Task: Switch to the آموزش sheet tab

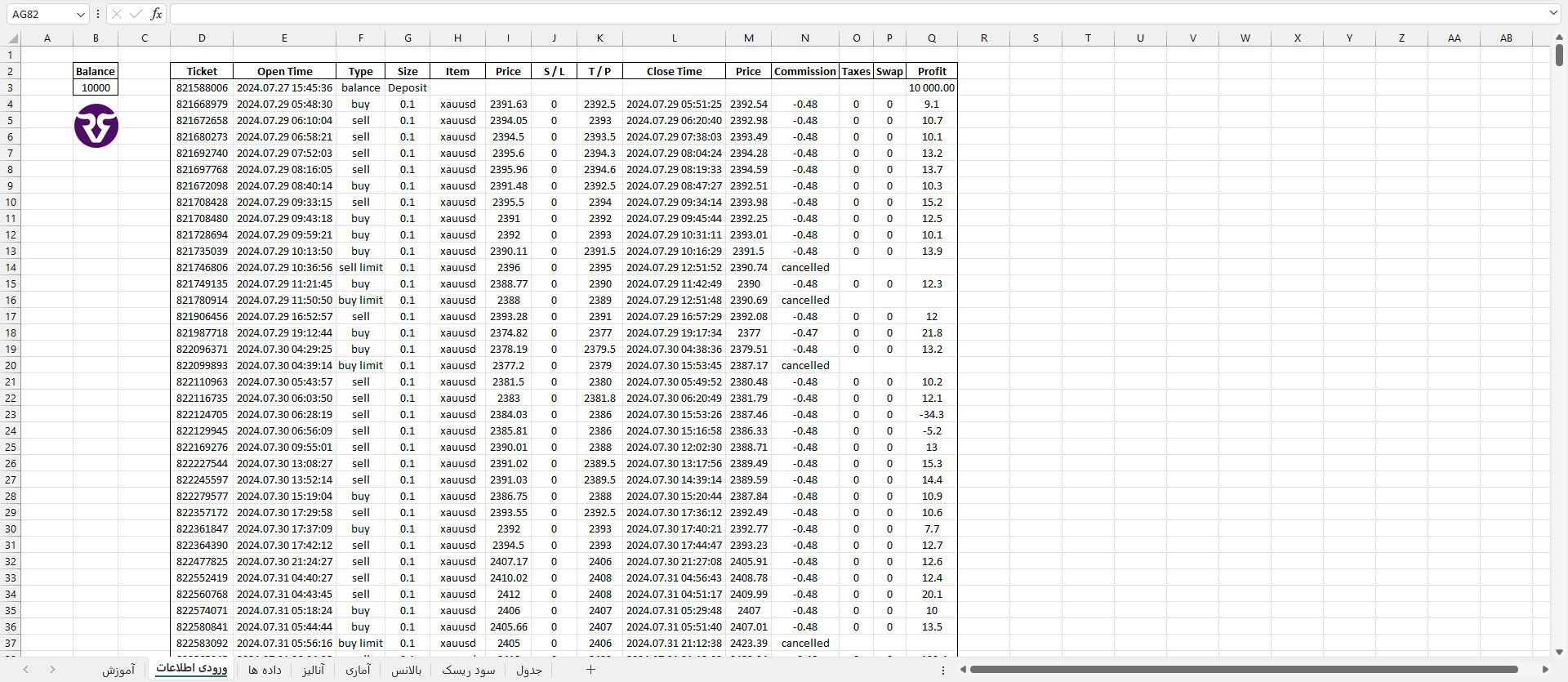Action: [118, 670]
